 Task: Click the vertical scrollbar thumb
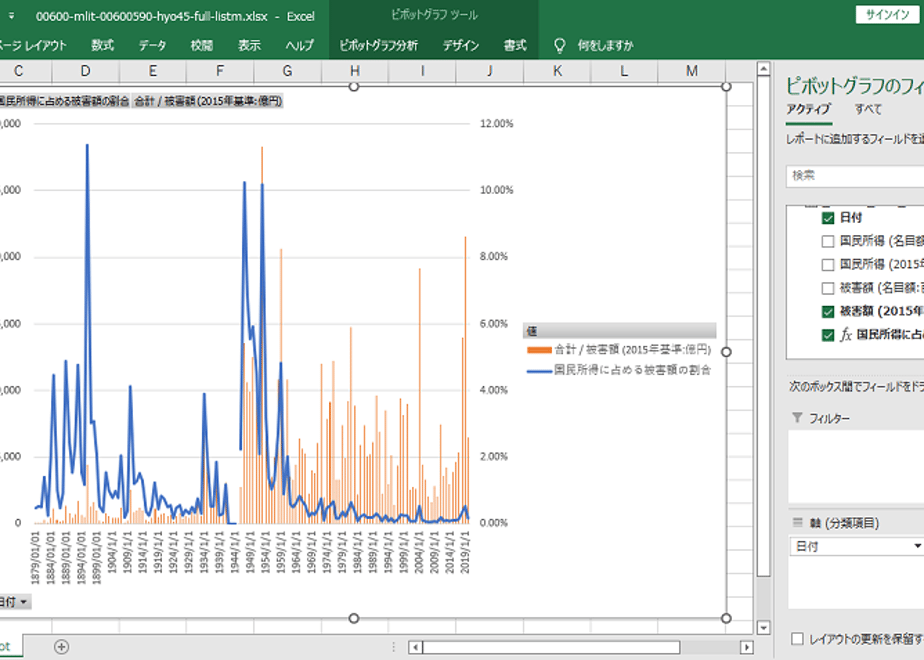763,326
